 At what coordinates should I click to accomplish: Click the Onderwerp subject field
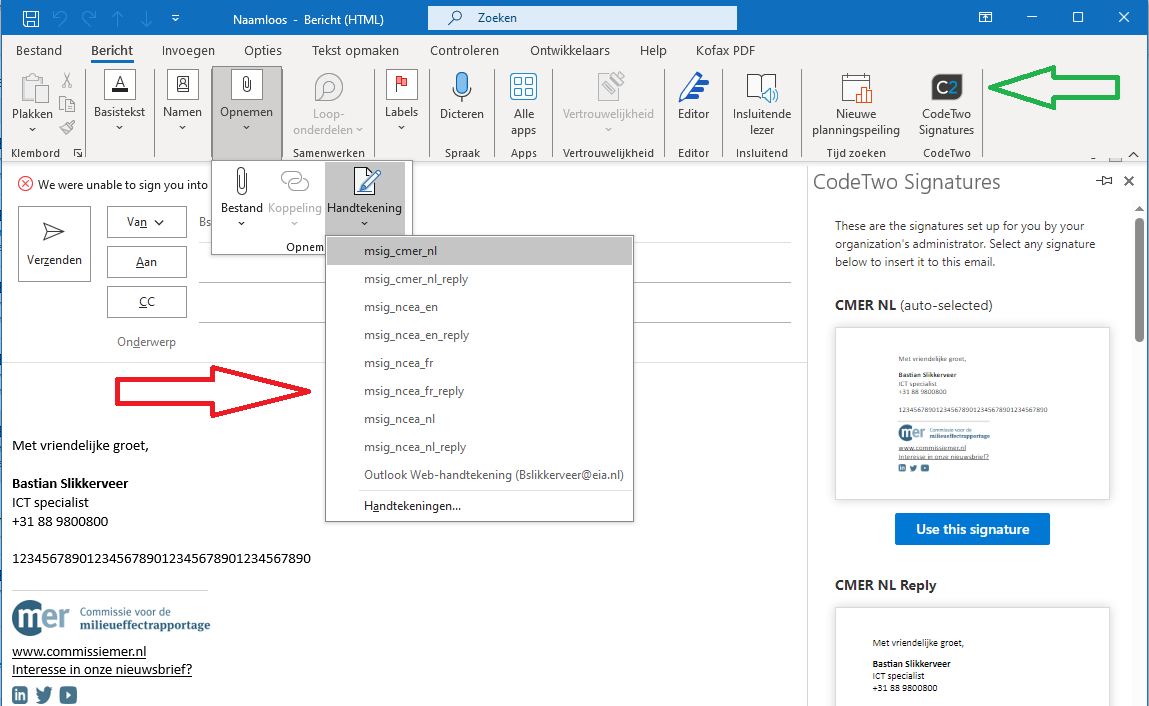click(x=495, y=342)
